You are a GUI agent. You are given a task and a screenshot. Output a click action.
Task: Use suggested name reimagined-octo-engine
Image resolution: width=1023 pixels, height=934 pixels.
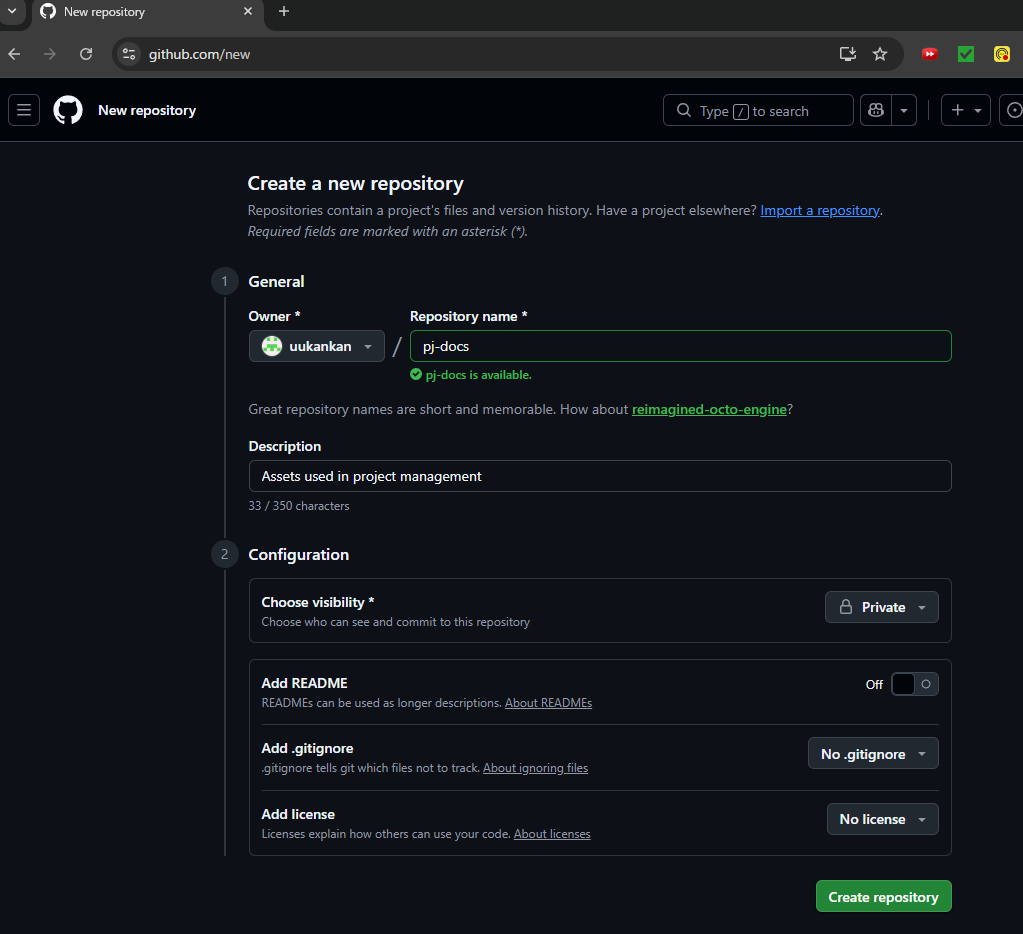709,409
